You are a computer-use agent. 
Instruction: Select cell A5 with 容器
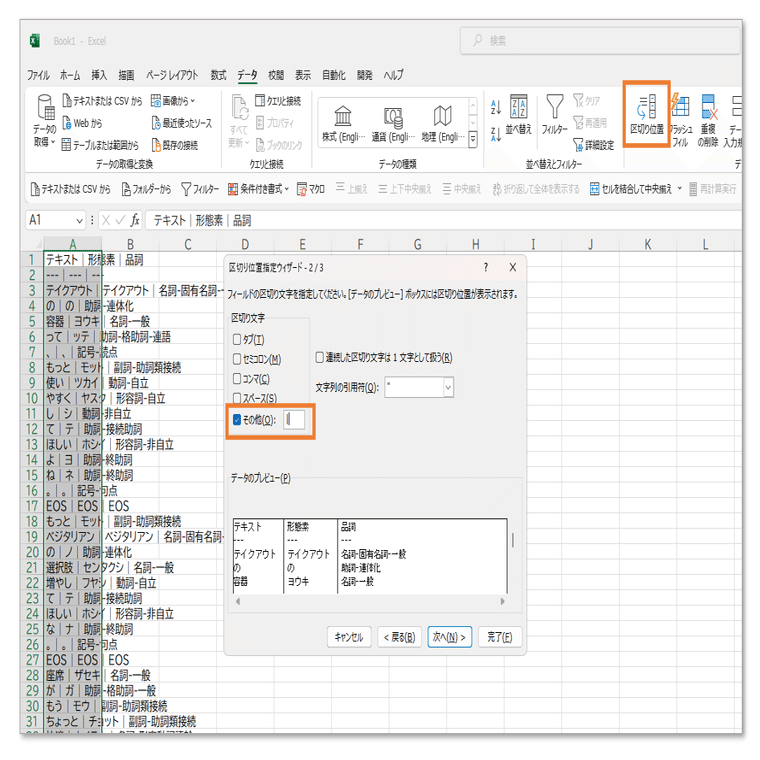tap(73, 321)
